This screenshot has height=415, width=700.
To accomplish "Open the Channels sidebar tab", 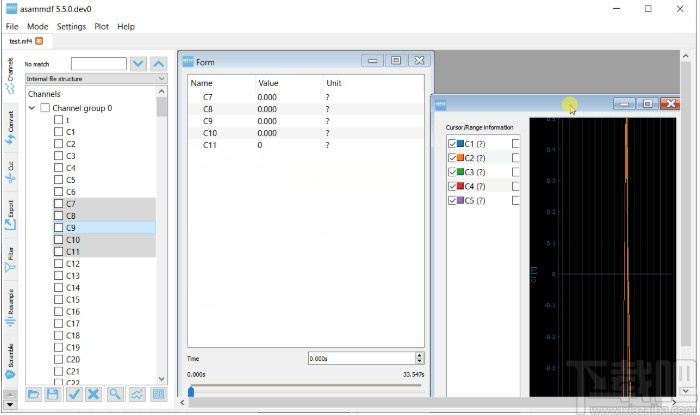I will (x=10, y=75).
